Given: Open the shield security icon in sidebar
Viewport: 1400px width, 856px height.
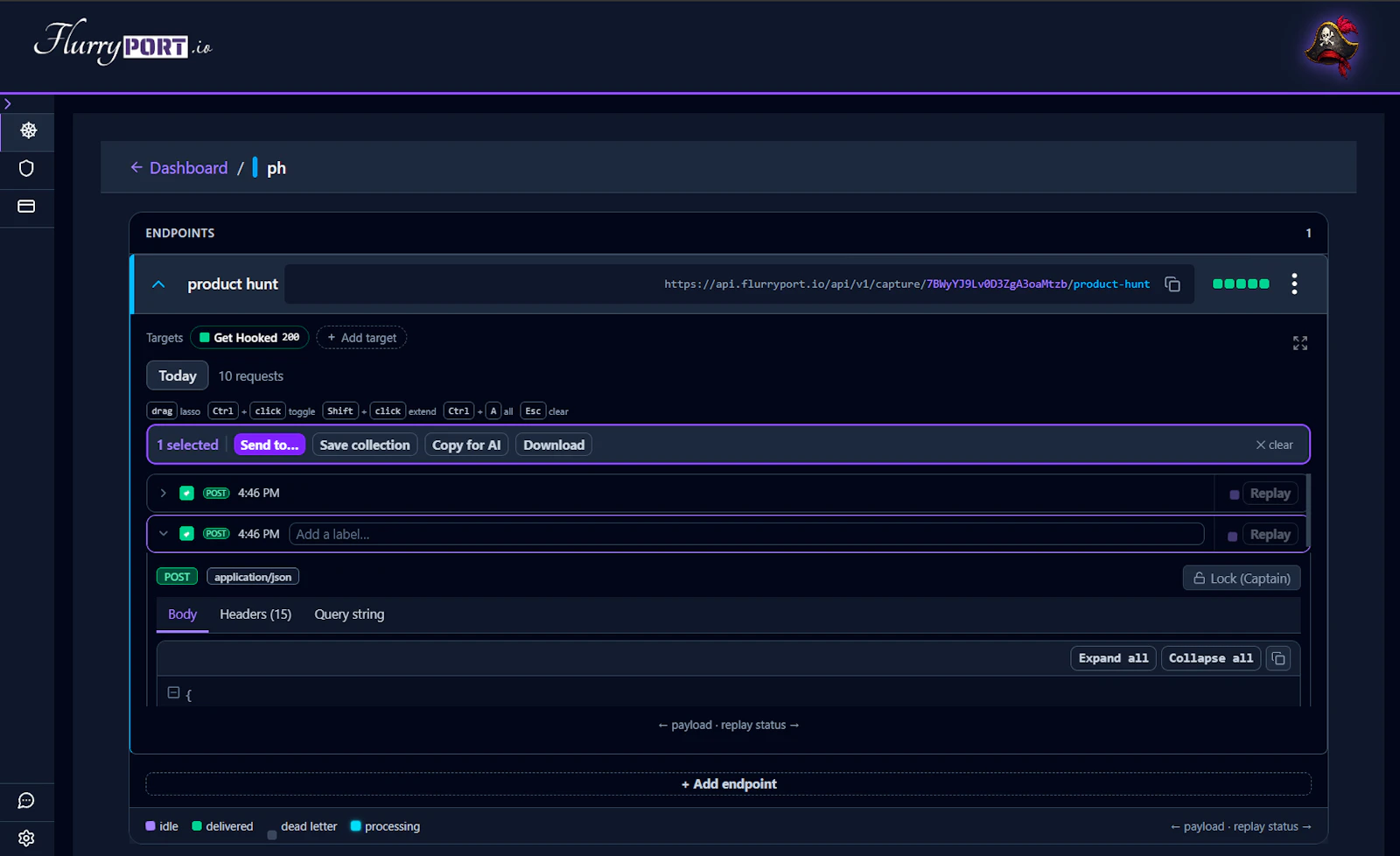Looking at the screenshot, I should (26, 168).
